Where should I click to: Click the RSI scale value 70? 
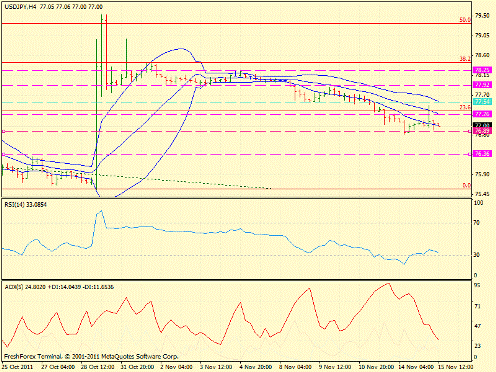477,223
